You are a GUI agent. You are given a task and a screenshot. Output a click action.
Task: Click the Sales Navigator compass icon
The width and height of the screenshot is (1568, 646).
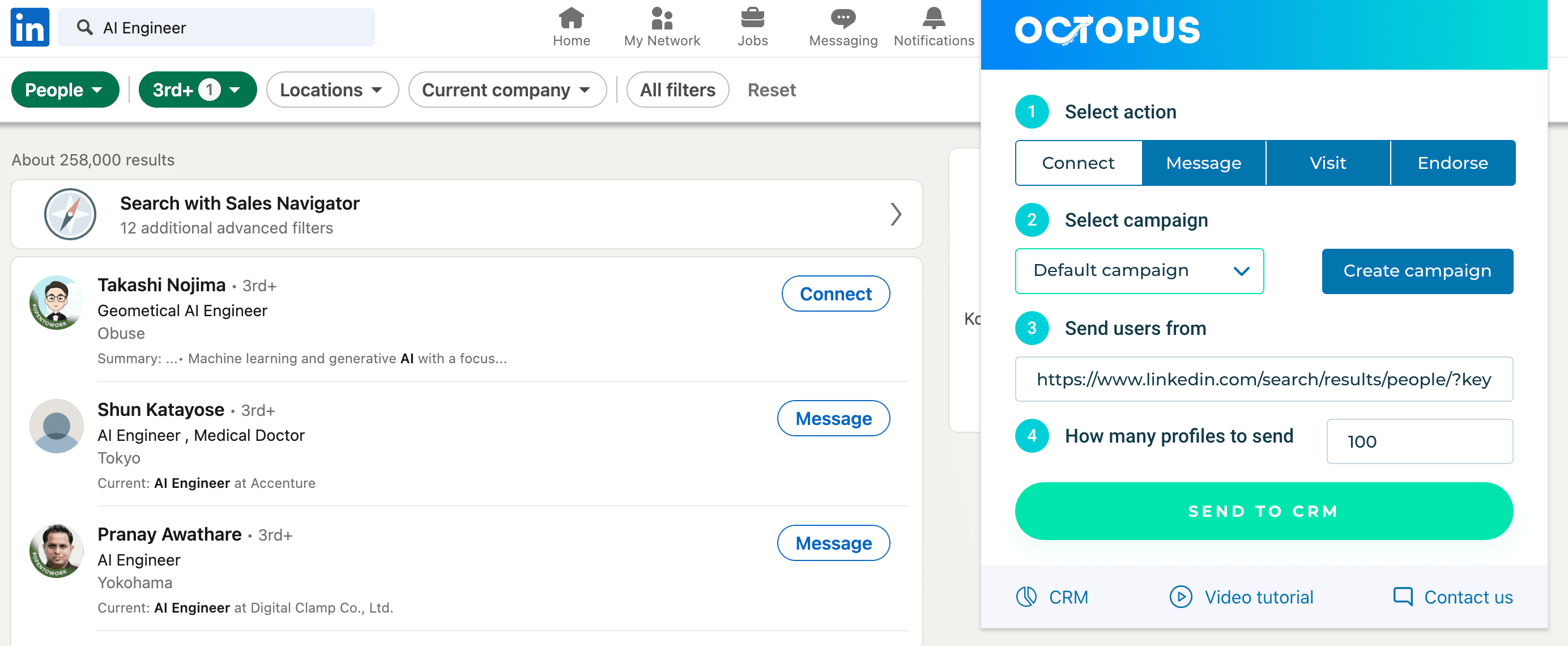(x=70, y=214)
